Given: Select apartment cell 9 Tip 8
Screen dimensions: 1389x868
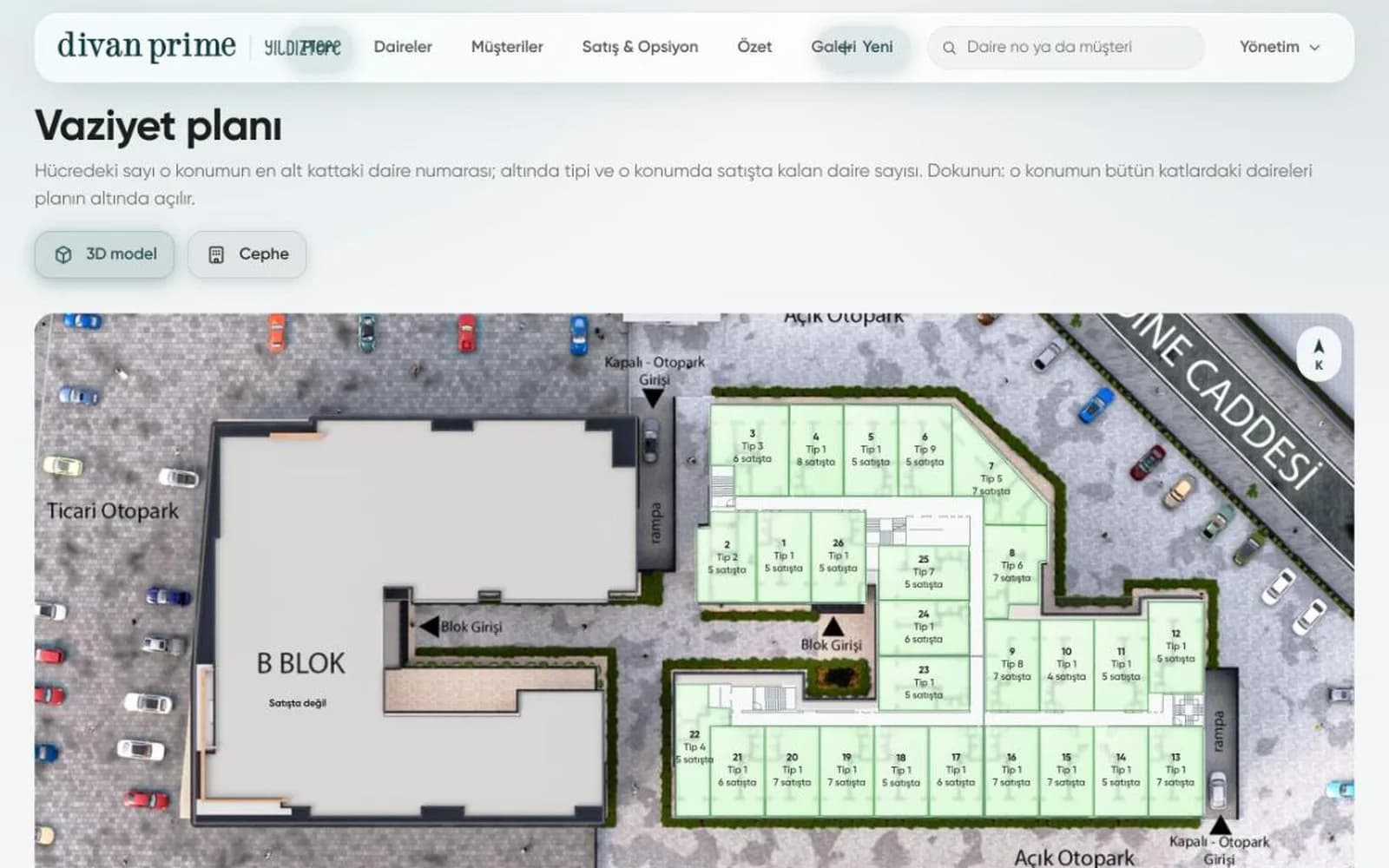Looking at the screenshot, I should pos(1012,664).
